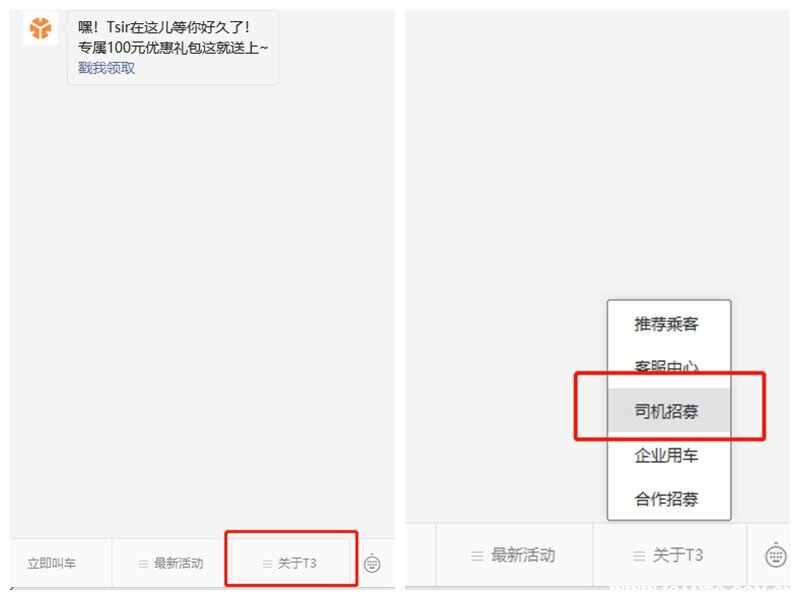This screenshot has height=600, width=800.
Task: Choose 司机招募 in the popup menu
Action: [x=666, y=411]
